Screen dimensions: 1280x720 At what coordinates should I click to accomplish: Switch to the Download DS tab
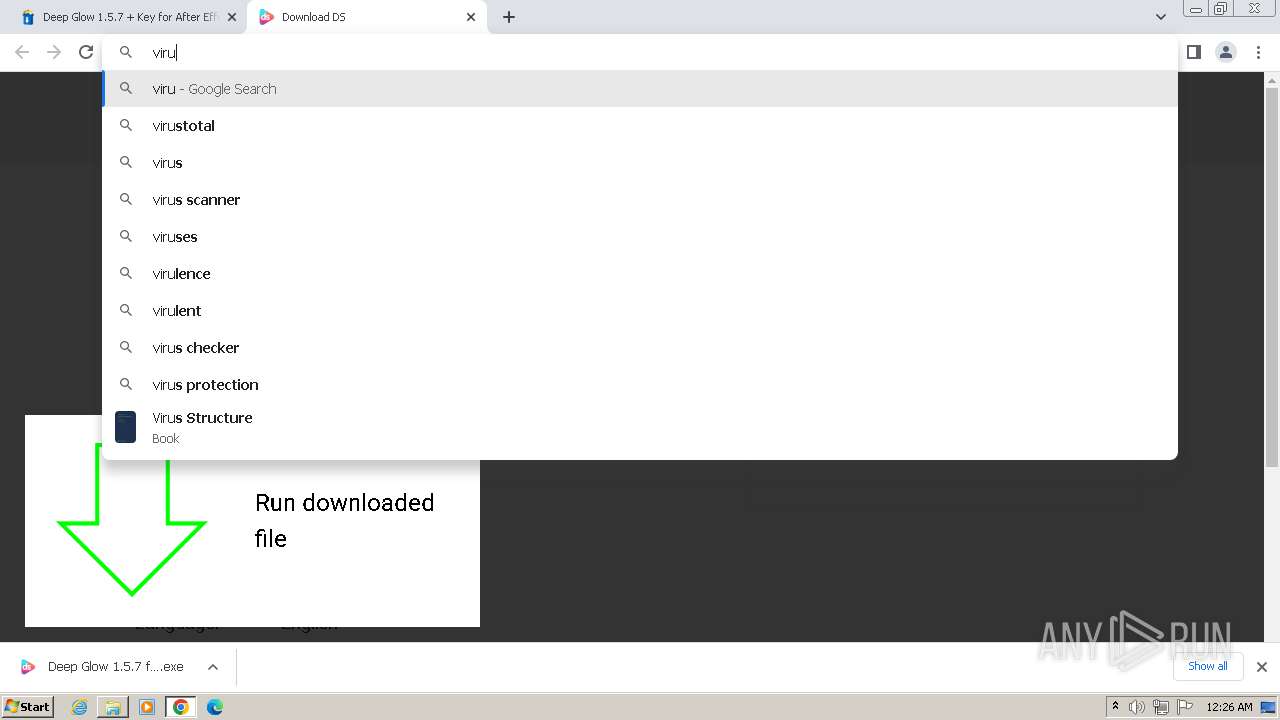point(367,17)
